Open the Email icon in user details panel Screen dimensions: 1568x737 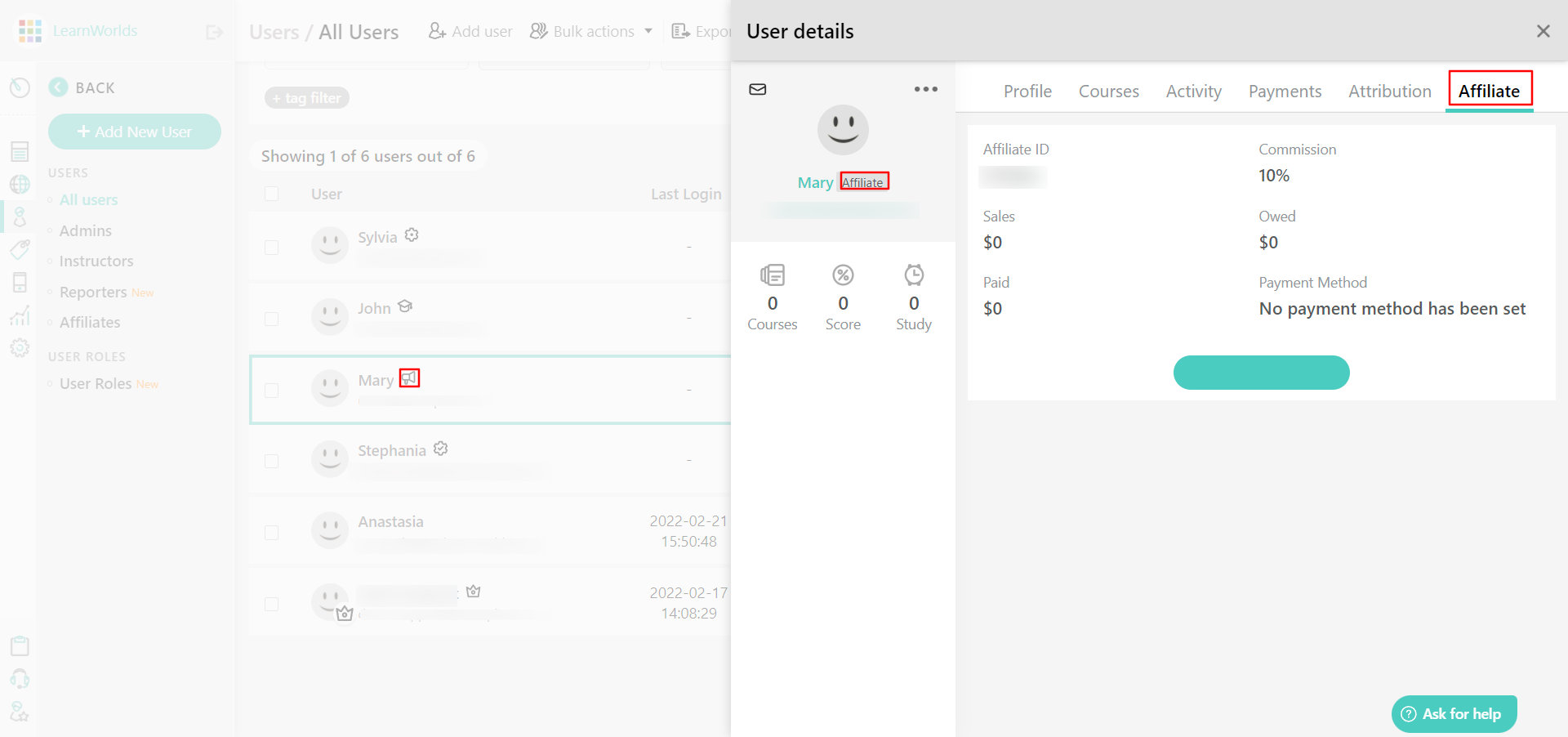[757, 90]
